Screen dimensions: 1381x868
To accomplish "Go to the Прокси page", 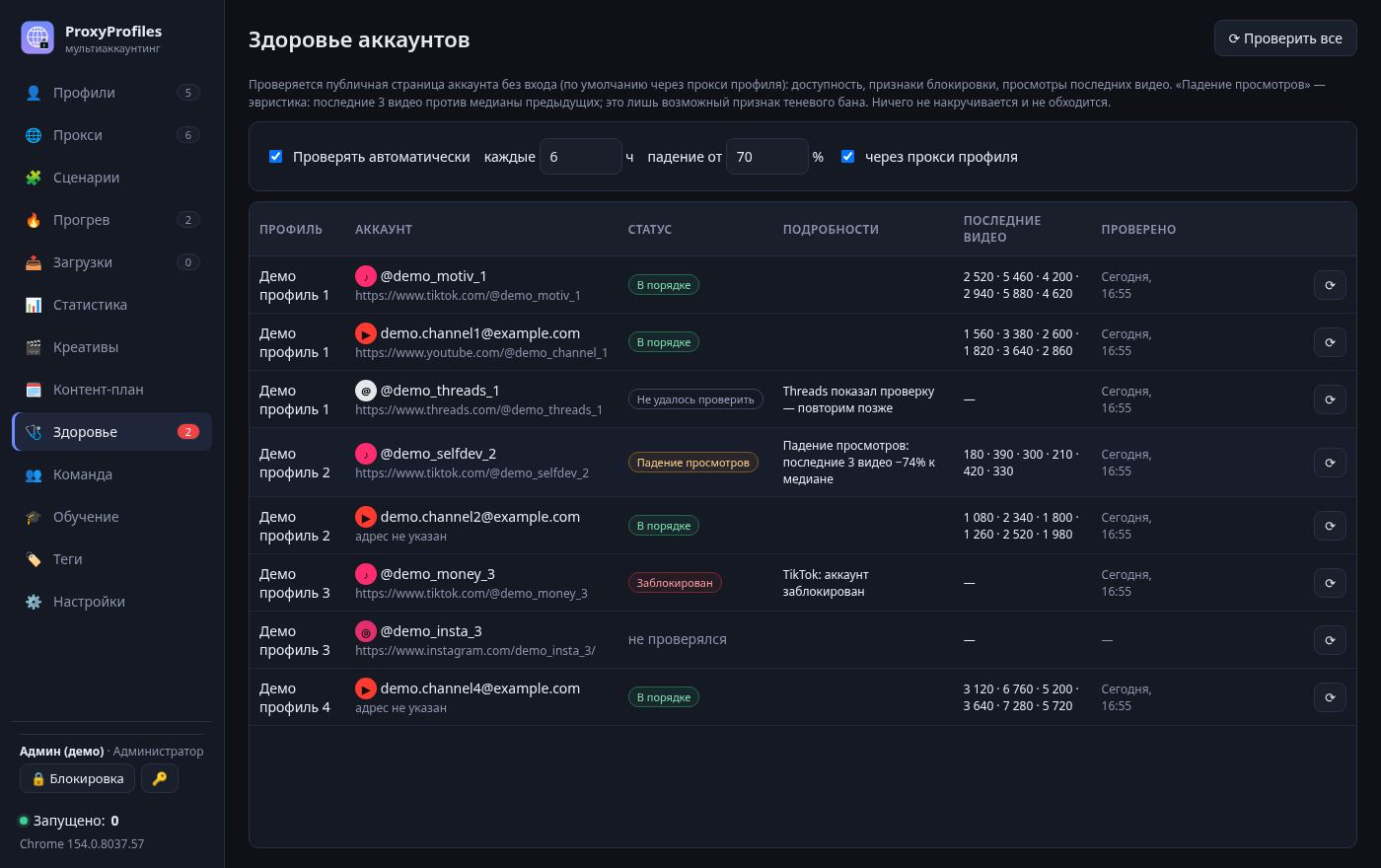I will pyautogui.click(x=111, y=135).
